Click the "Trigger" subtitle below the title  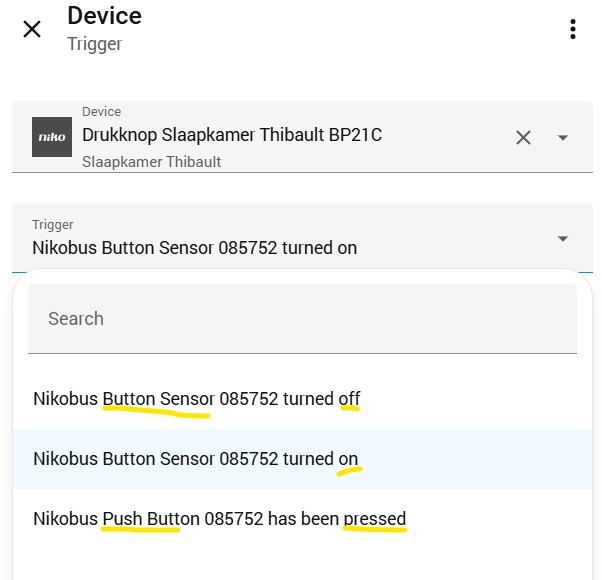click(x=94, y=44)
